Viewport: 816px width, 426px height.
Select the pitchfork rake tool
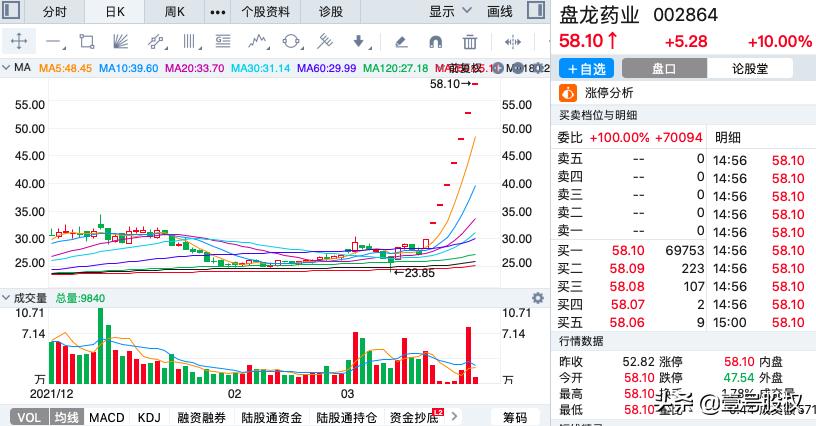(x=325, y=42)
